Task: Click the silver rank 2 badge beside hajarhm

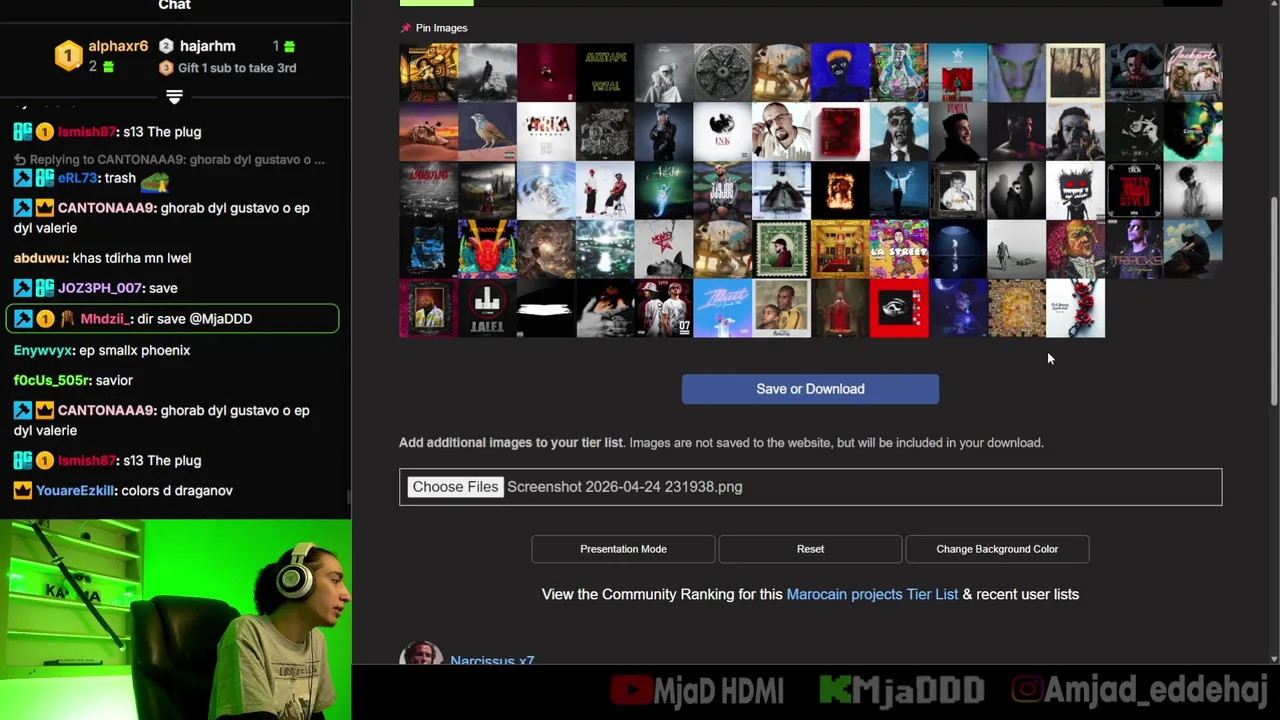Action: [x=166, y=46]
